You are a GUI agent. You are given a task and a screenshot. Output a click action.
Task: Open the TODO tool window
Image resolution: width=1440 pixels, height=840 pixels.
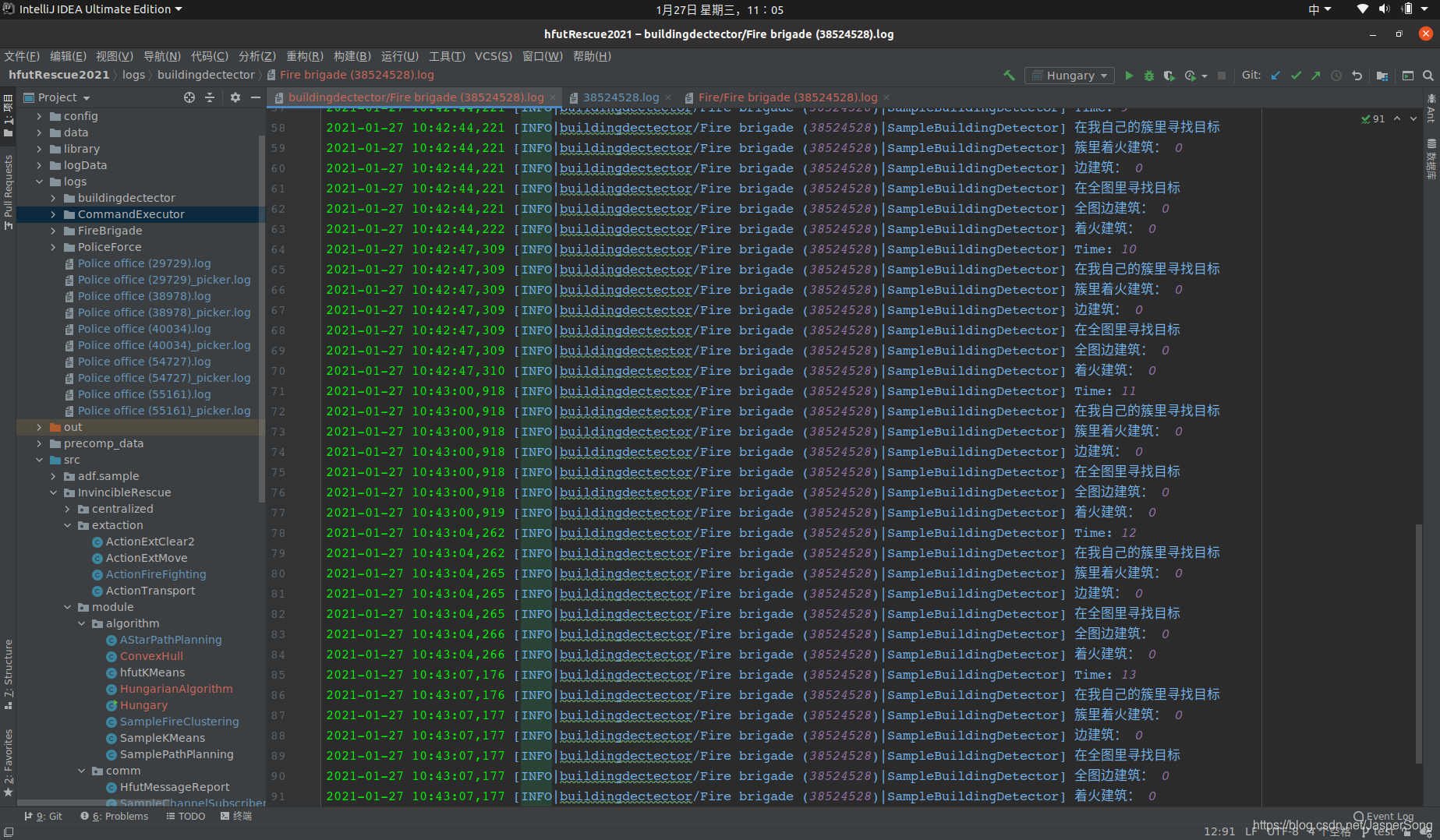(186, 816)
